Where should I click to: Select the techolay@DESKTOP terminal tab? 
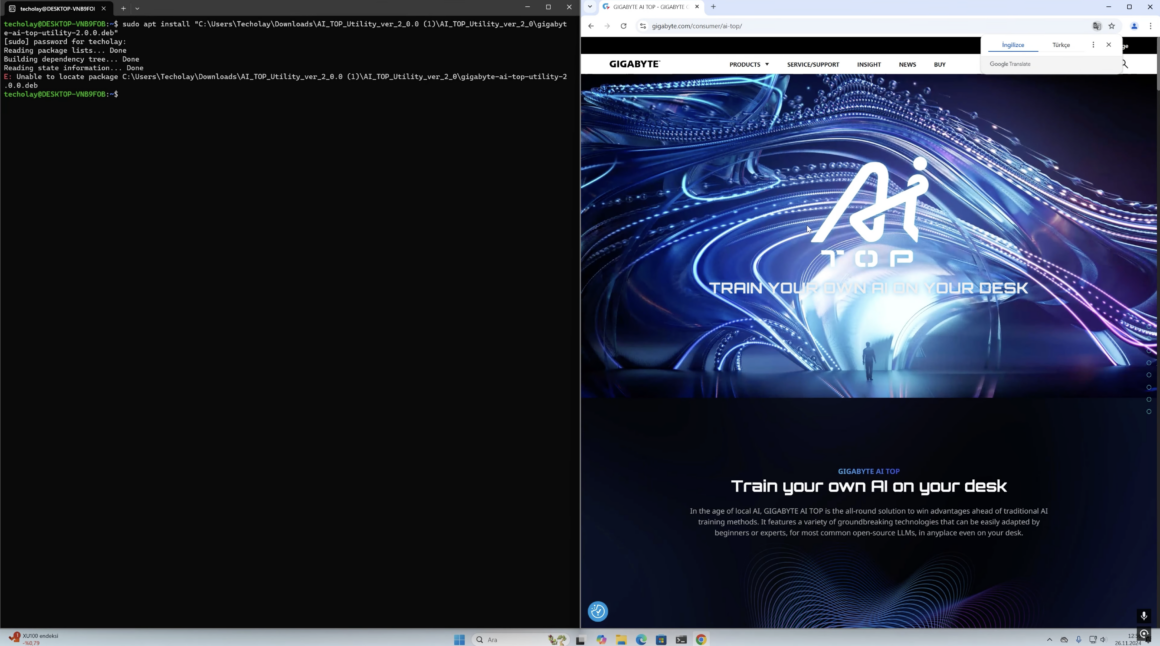tap(57, 8)
